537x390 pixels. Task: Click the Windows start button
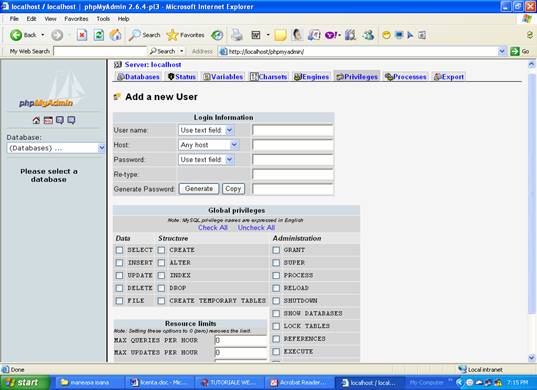tap(25, 382)
